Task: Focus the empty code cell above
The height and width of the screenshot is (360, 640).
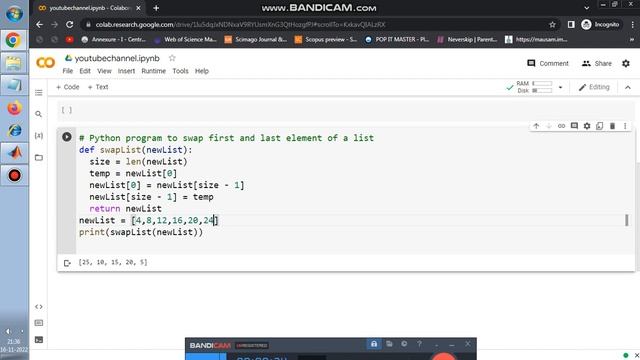Action: tap(351, 110)
